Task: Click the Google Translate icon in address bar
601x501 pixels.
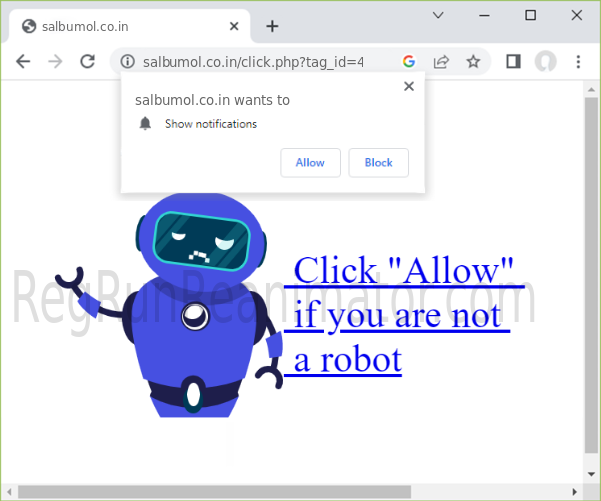Action: tap(409, 62)
